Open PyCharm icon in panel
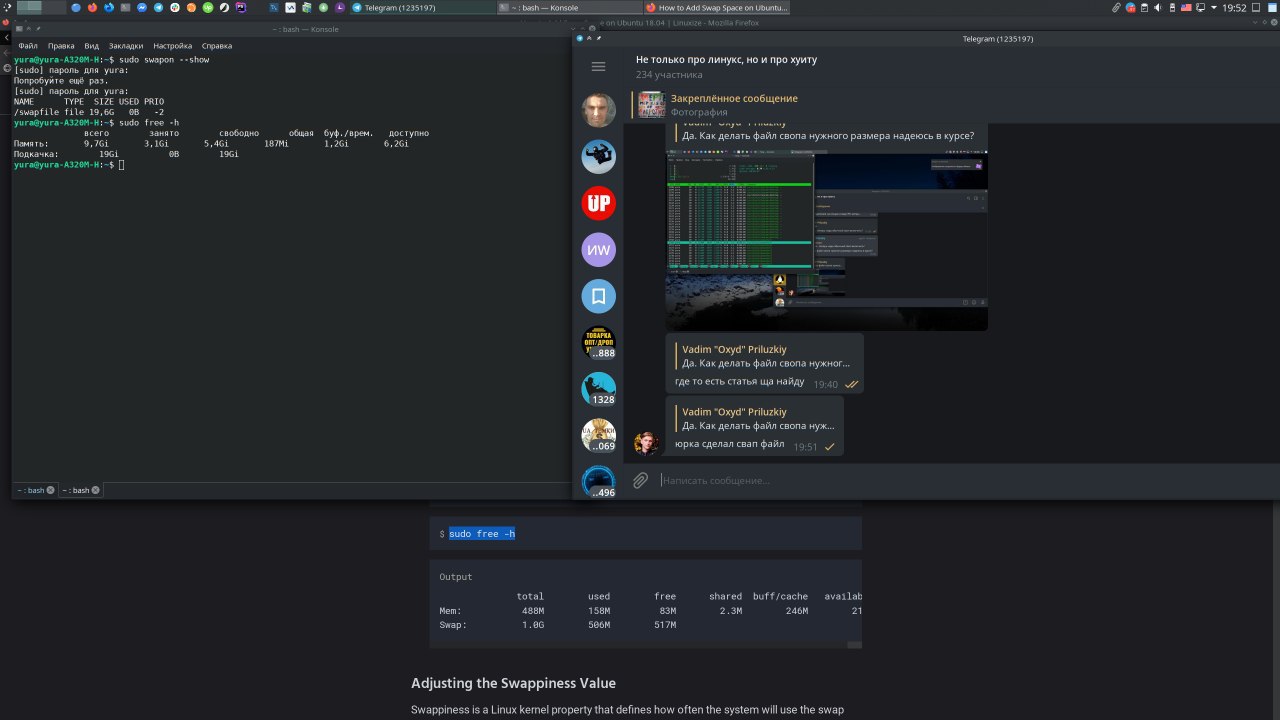The width and height of the screenshot is (1280, 720). click(240, 7)
